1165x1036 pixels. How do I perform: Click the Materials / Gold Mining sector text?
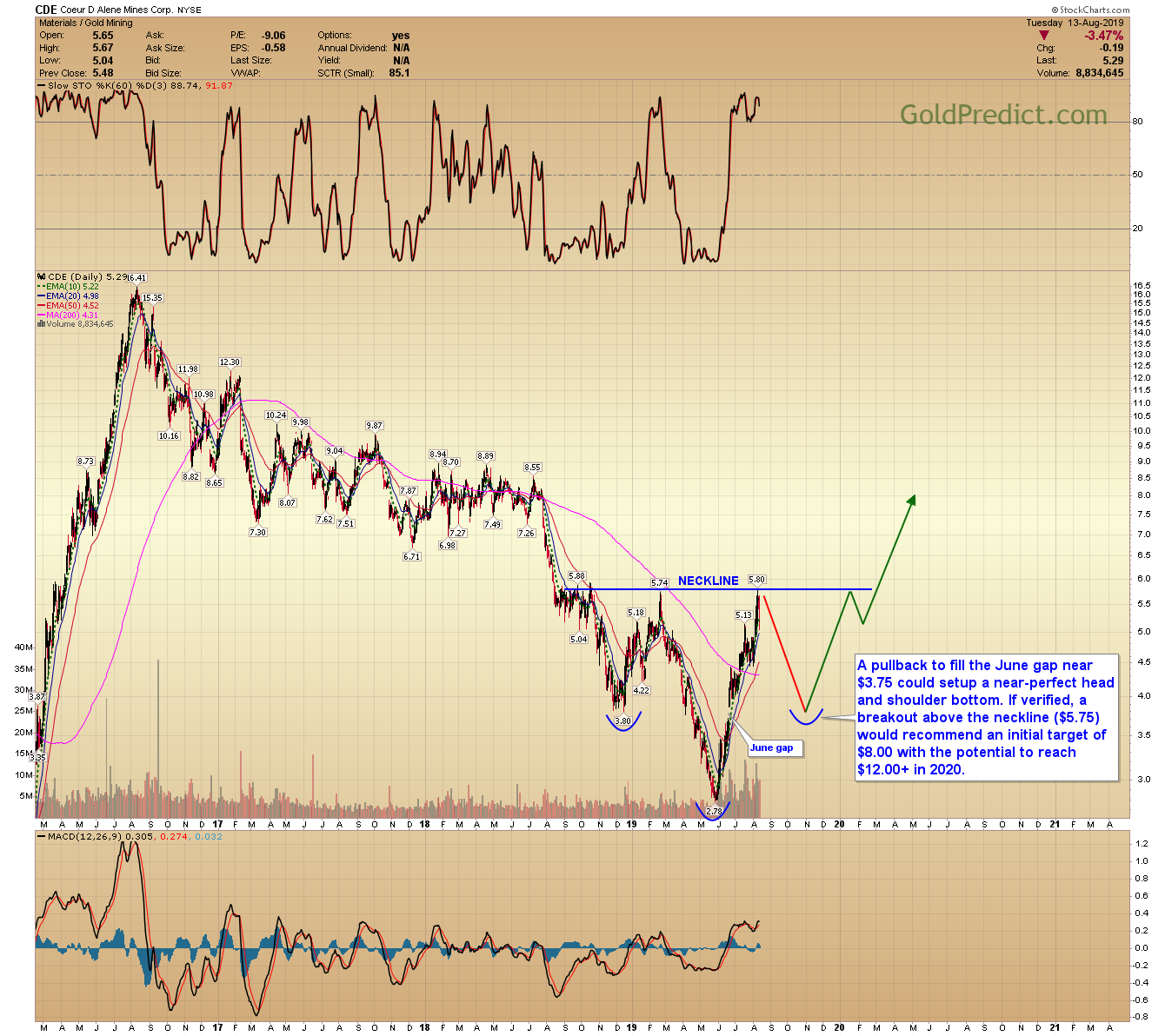tap(87, 23)
